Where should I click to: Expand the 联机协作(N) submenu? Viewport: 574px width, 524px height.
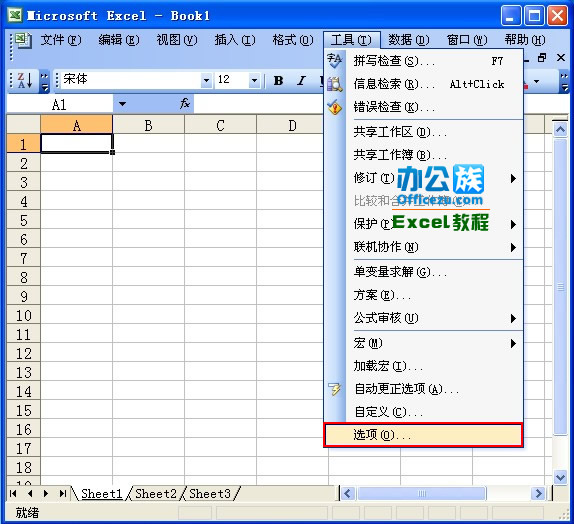point(513,248)
